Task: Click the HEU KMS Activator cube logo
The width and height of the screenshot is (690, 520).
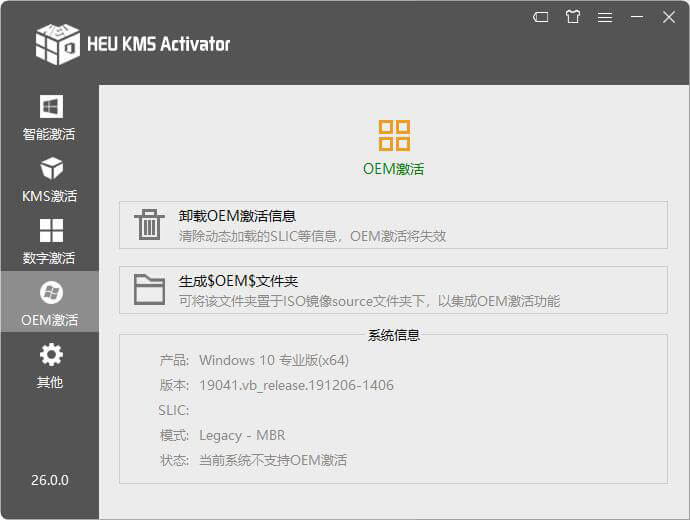Action: tap(57, 43)
